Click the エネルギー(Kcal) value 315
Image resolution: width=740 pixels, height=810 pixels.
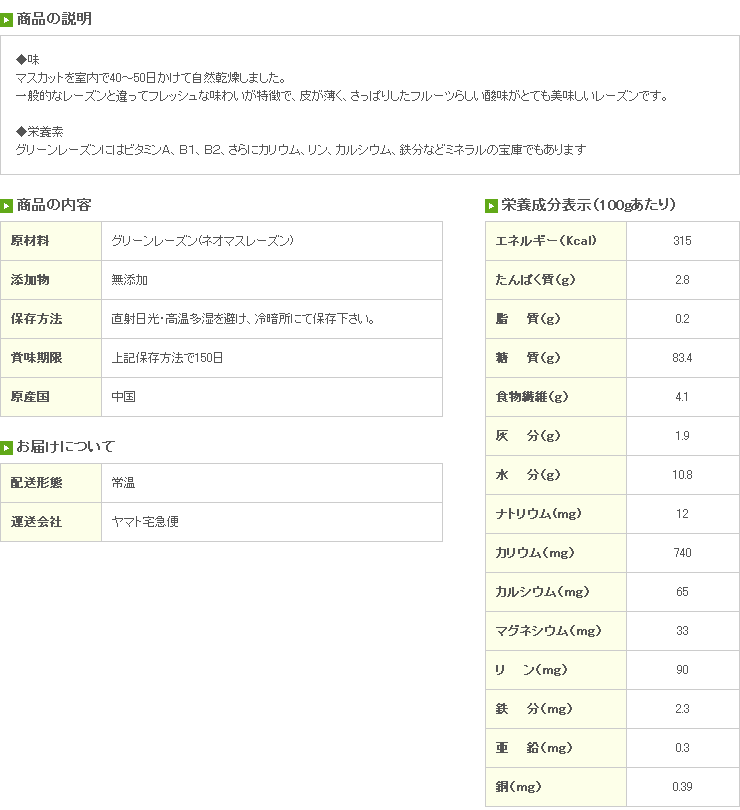pyautogui.click(x=682, y=241)
